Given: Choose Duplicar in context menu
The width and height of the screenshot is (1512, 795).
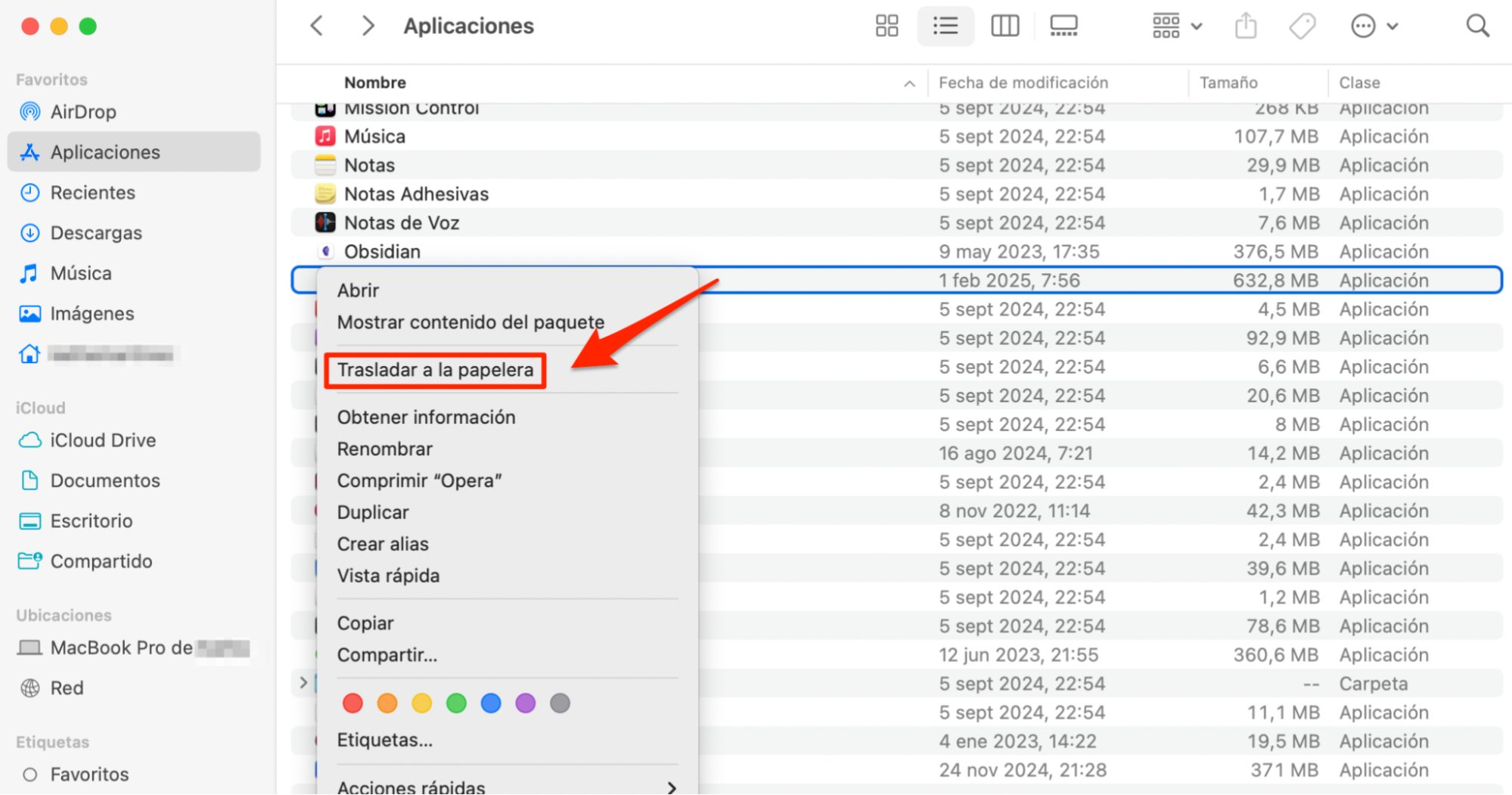Looking at the screenshot, I should pyautogui.click(x=373, y=513).
